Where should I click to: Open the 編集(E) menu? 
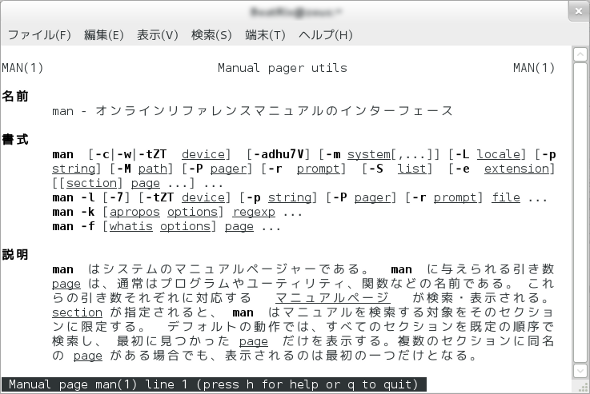coord(104,35)
